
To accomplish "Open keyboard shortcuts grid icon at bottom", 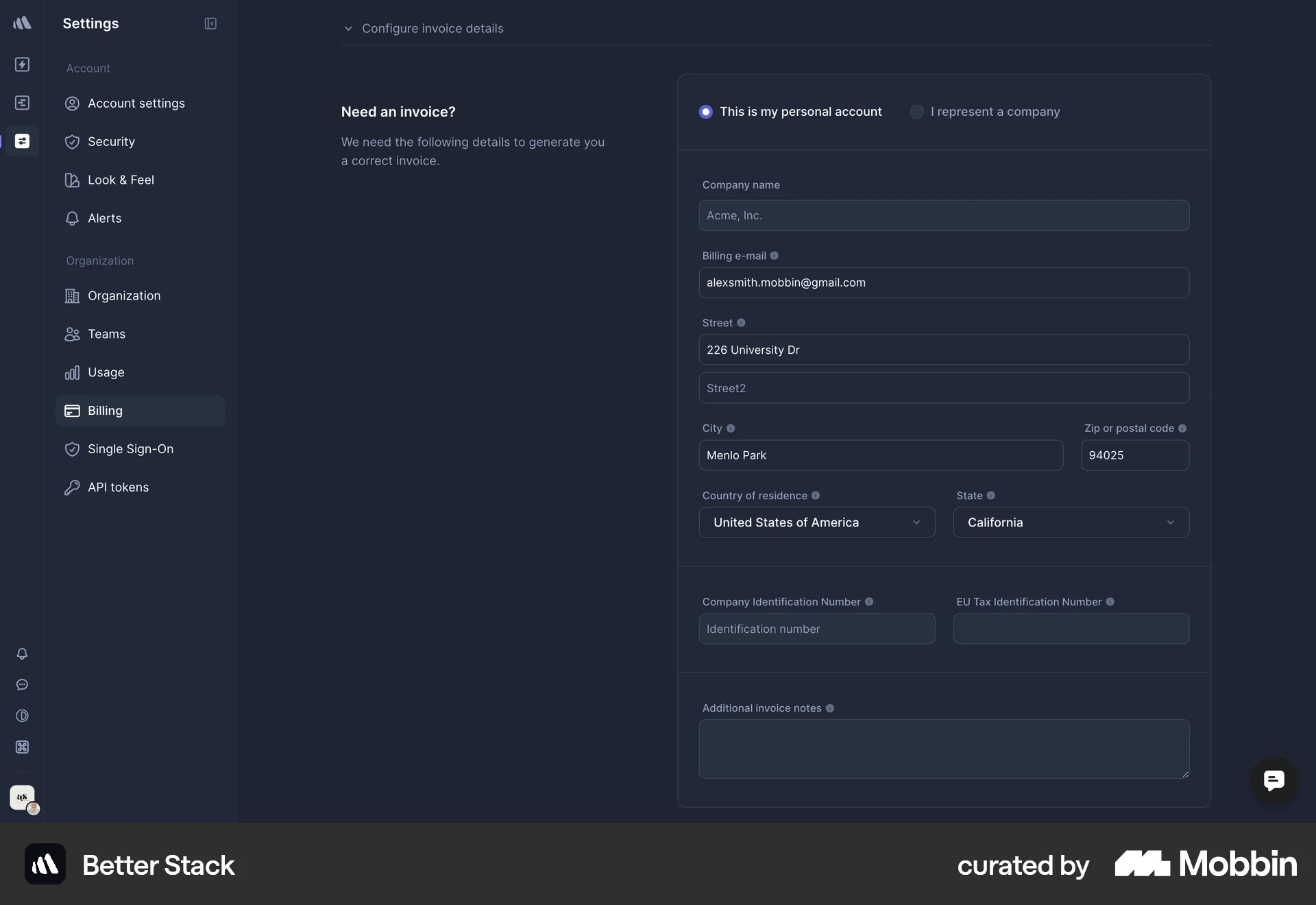I will 22,747.
